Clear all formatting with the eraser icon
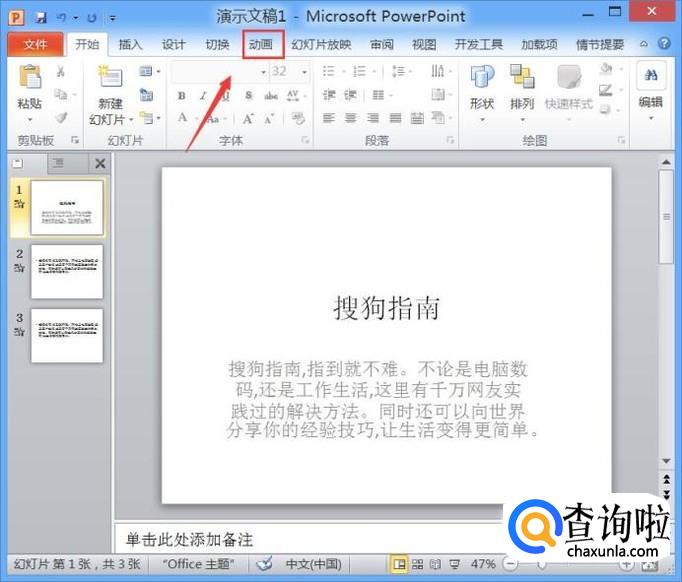This screenshot has width=682, height=582. click(x=298, y=118)
